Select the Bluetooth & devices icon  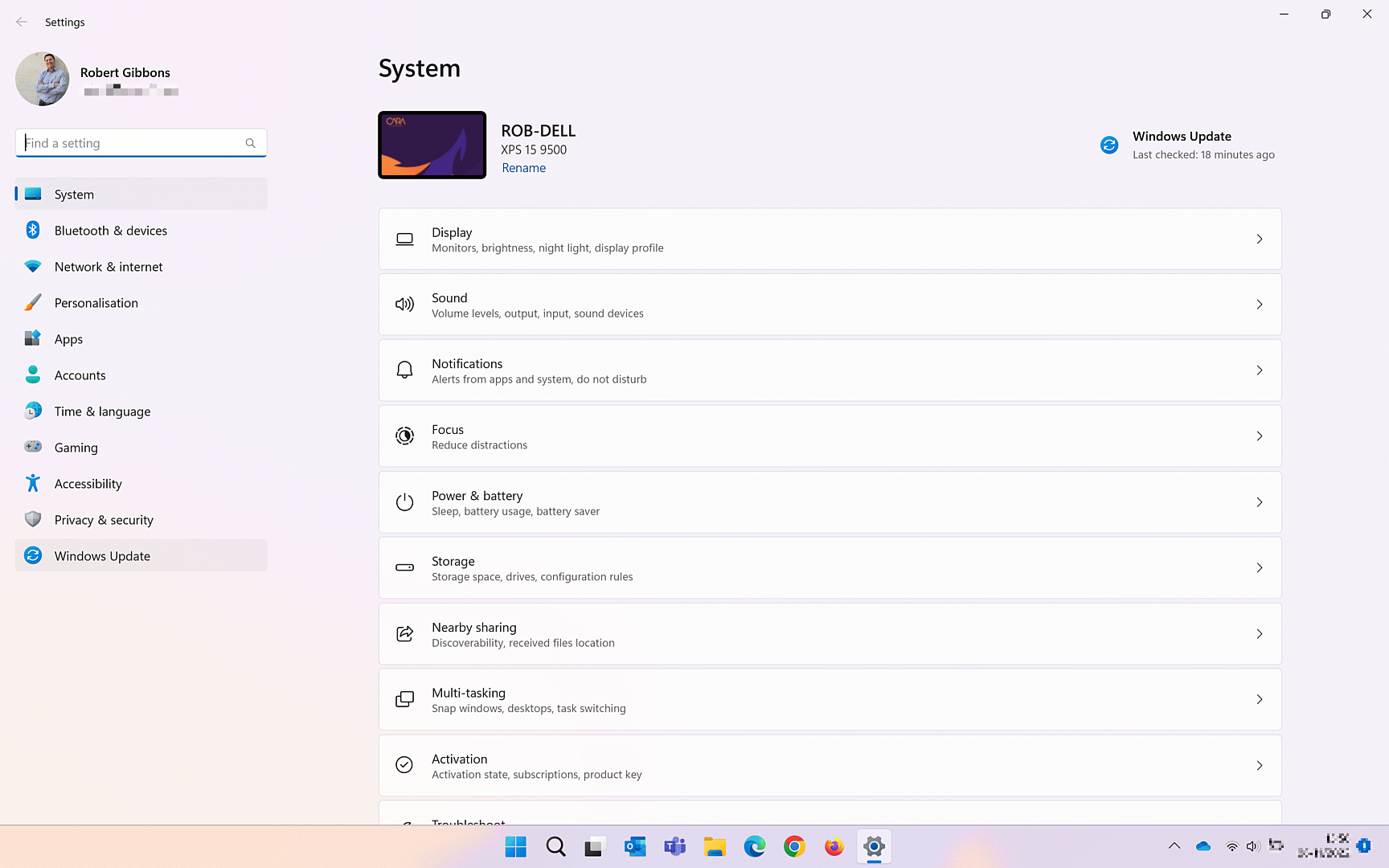click(x=32, y=230)
